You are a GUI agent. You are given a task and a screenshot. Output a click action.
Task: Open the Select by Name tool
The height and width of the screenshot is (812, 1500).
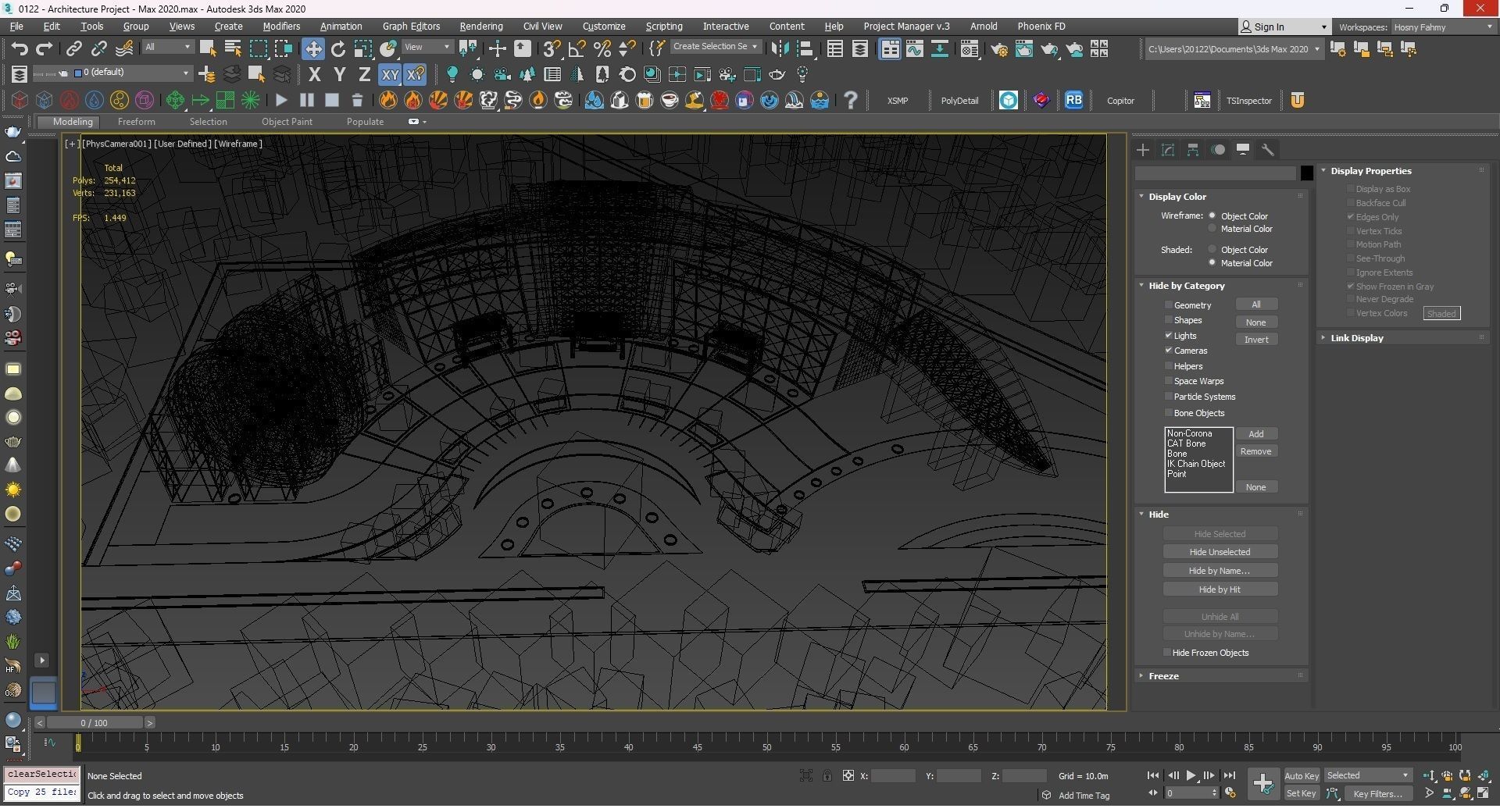(x=233, y=49)
